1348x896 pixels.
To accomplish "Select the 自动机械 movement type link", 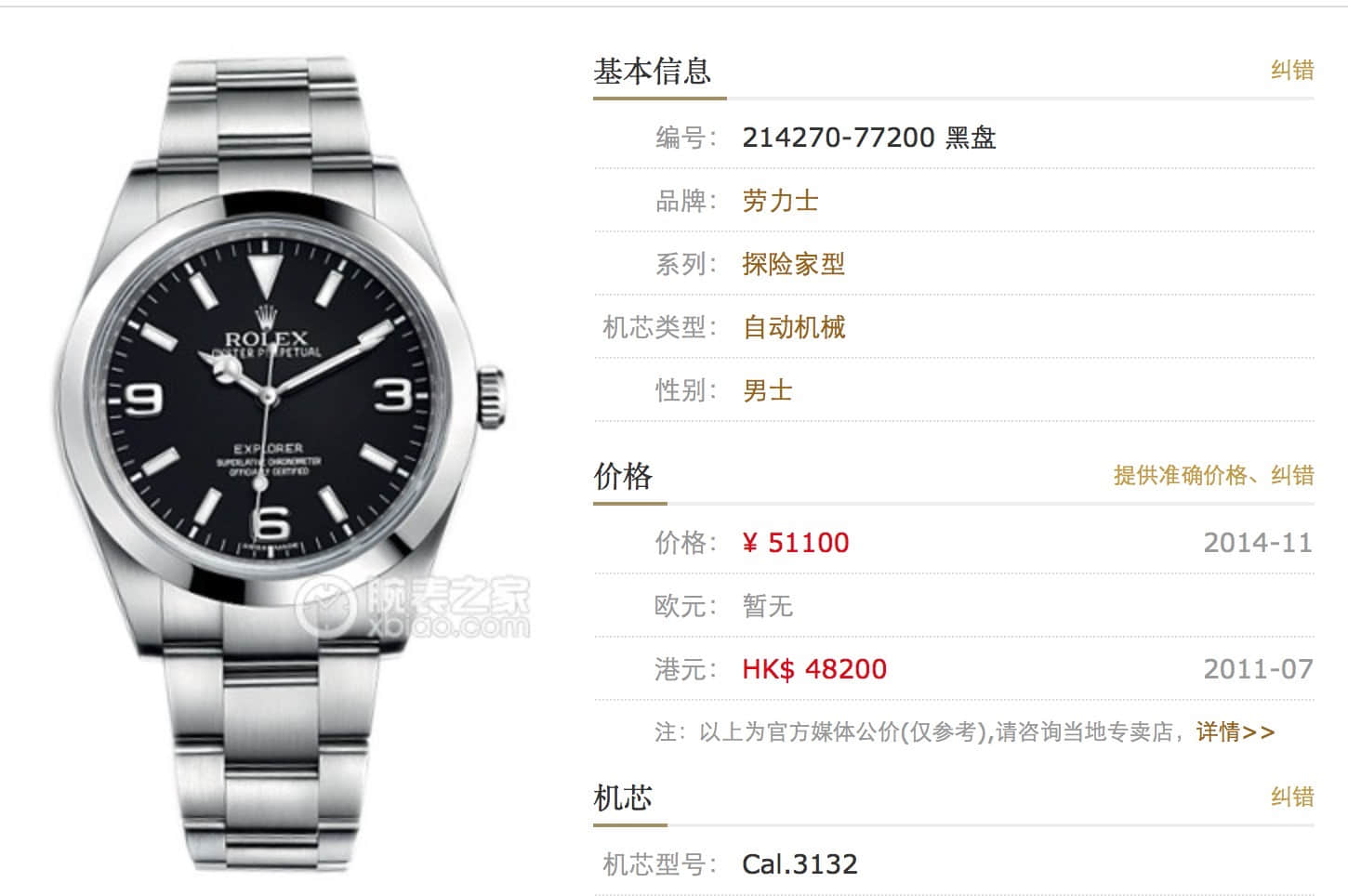I will (x=793, y=327).
